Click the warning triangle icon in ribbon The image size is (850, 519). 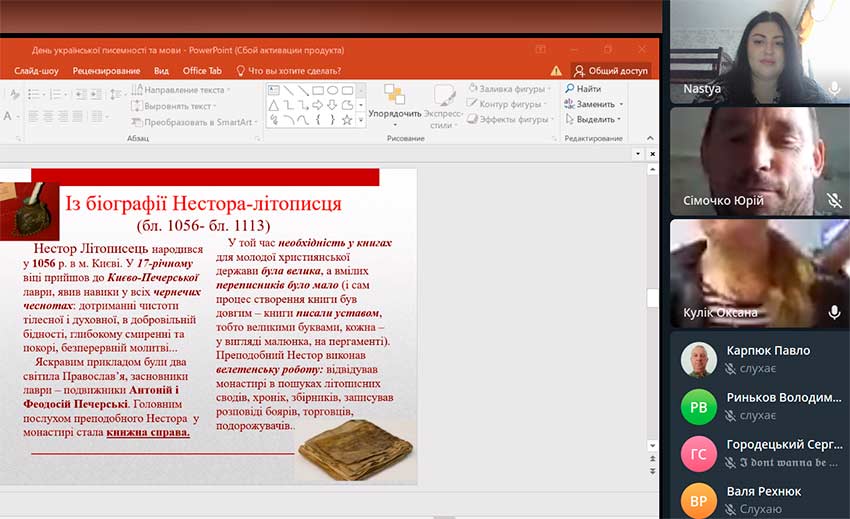556,71
